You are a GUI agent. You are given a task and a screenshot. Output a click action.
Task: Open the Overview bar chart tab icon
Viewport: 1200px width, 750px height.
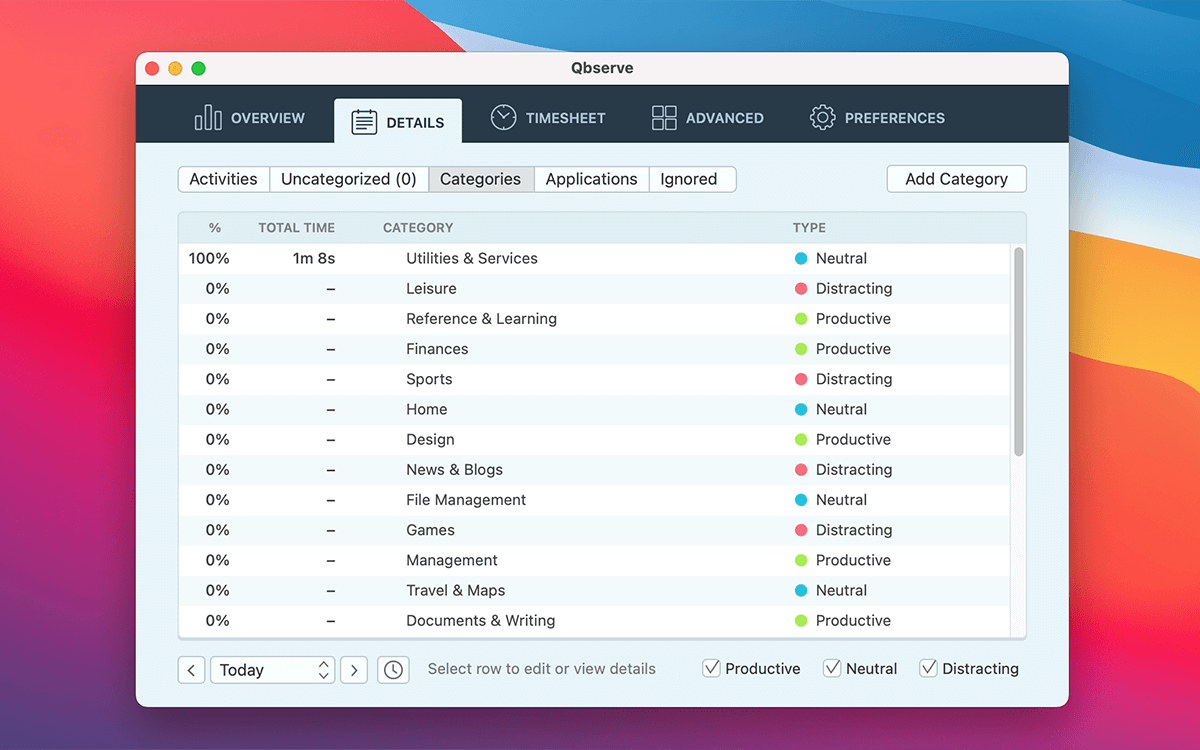point(208,118)
